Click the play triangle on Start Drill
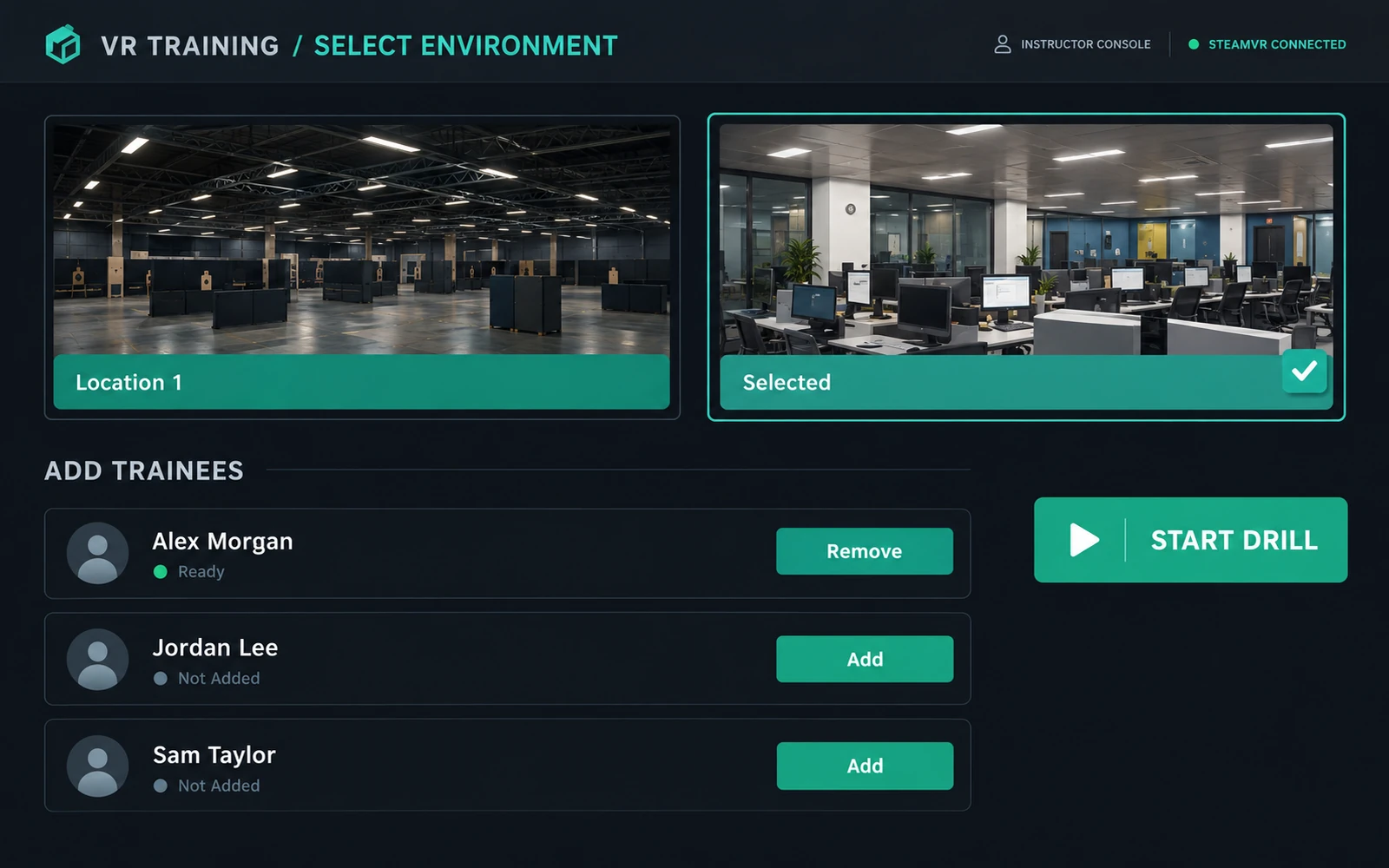 [x=1083, y=540]
